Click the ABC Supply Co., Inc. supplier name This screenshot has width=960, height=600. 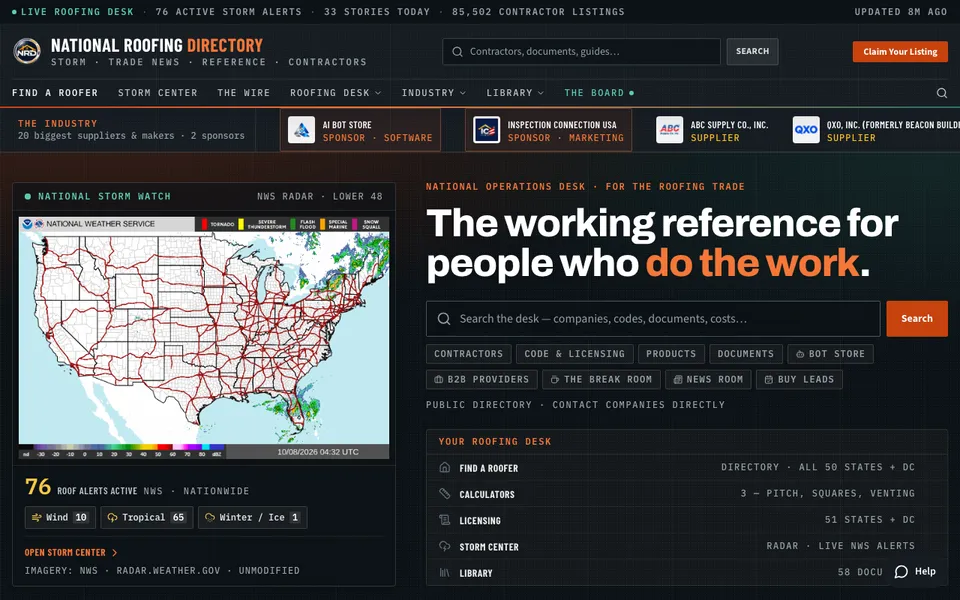coord(729,125)
